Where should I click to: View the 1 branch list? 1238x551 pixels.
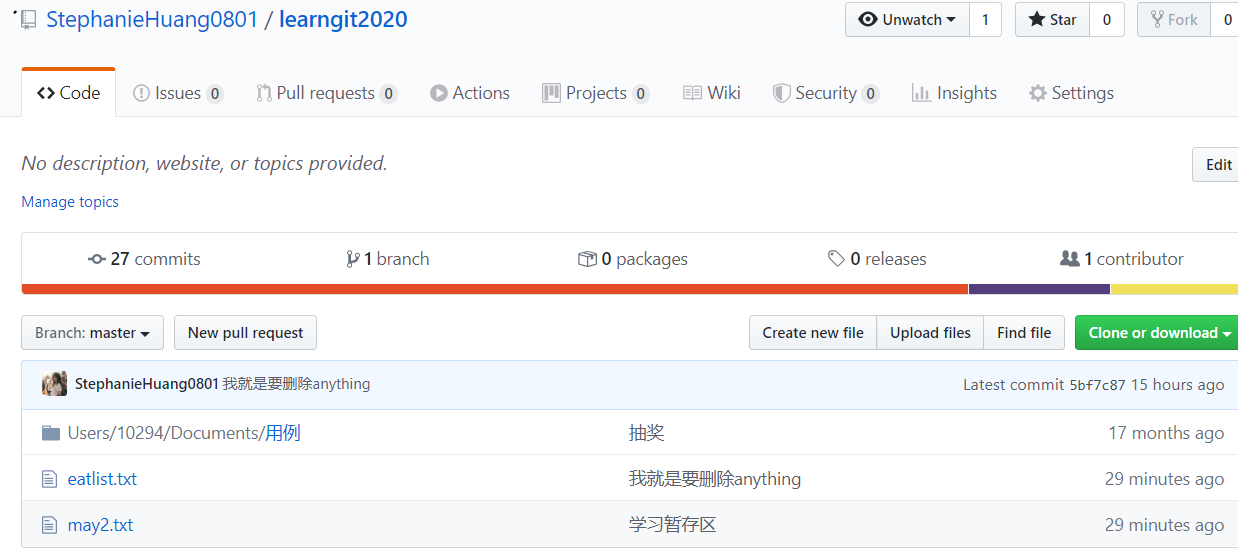point(387,259)
